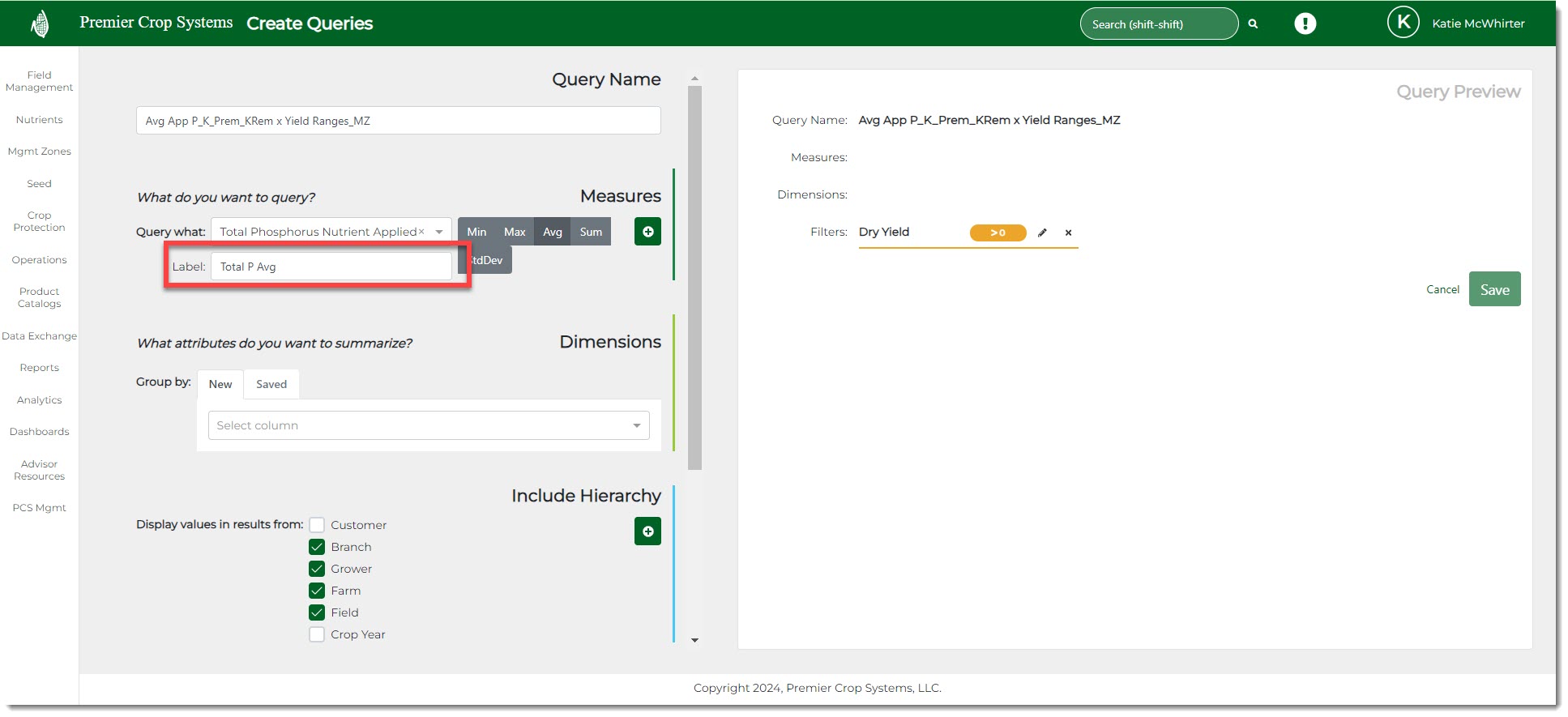Open the alert exclamation notification icon
The width and height of the screenshot is (1568, 717).
(1305, 23)
